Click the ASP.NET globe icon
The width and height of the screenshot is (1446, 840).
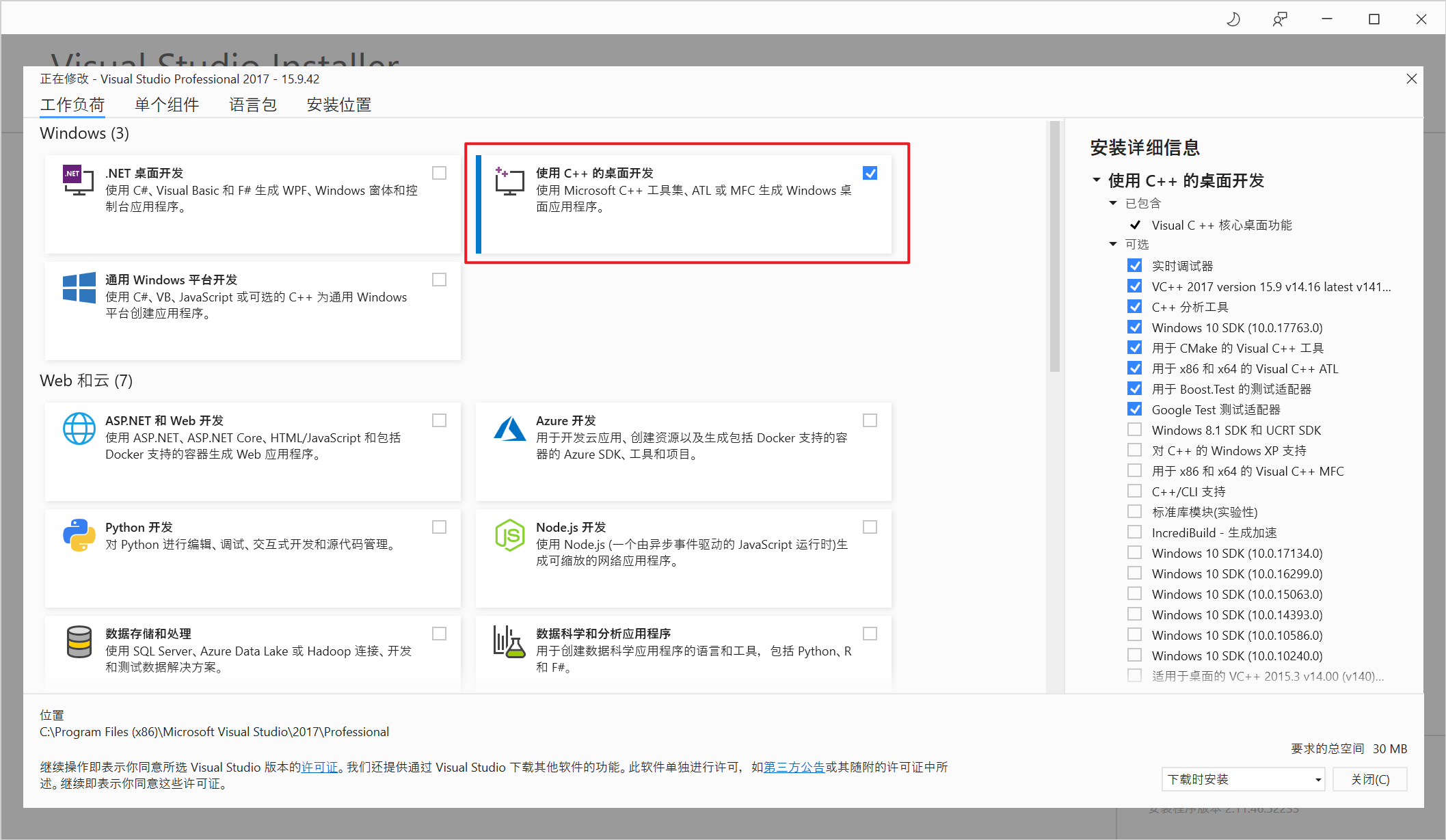(79, 429)
